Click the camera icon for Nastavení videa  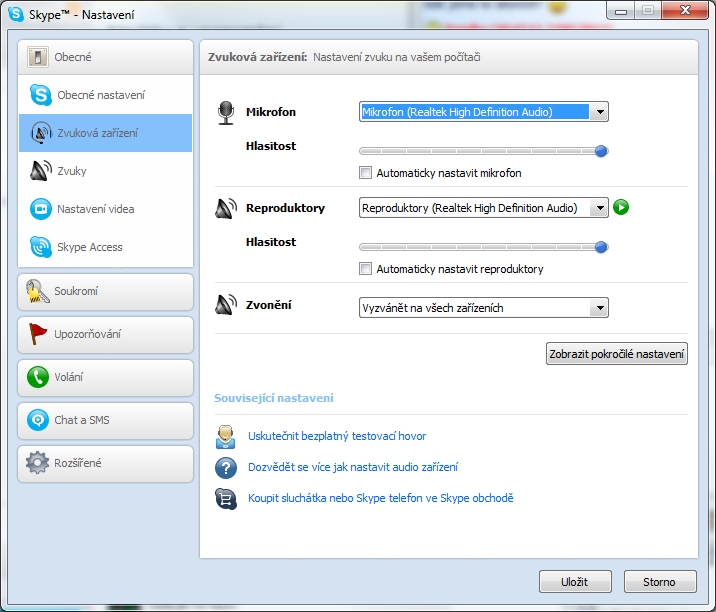41,209
